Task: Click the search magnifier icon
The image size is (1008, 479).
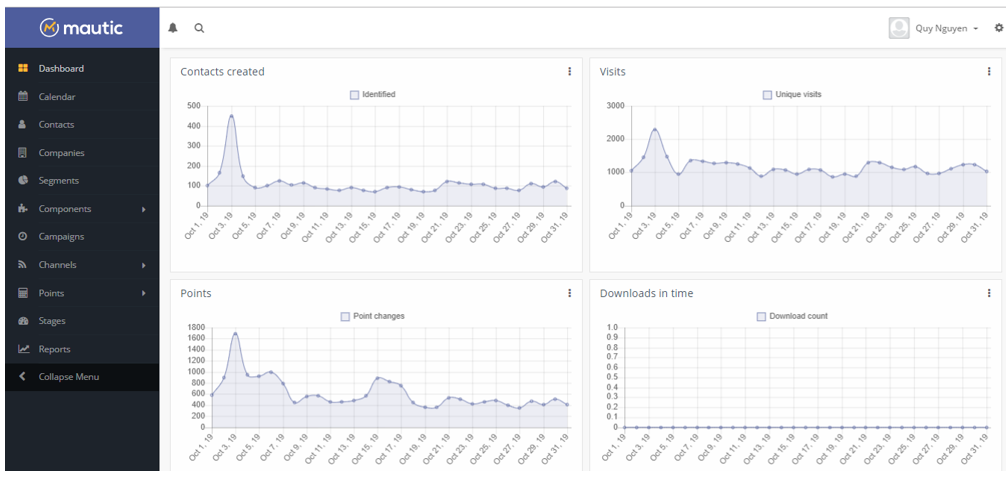Action: (199, 28)
